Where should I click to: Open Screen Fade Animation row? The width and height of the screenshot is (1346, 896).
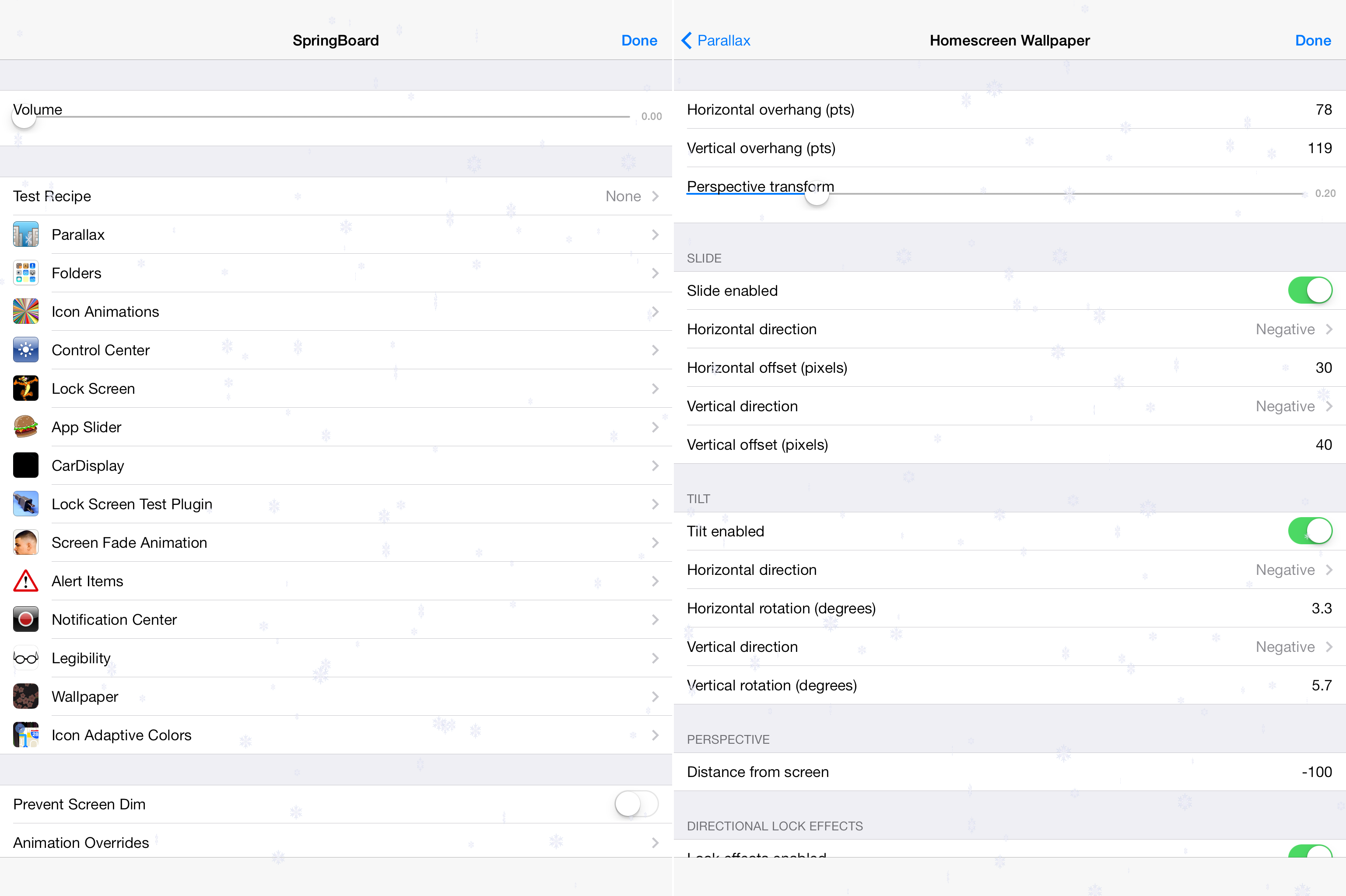pyautogui.click(x=336, y=542)
